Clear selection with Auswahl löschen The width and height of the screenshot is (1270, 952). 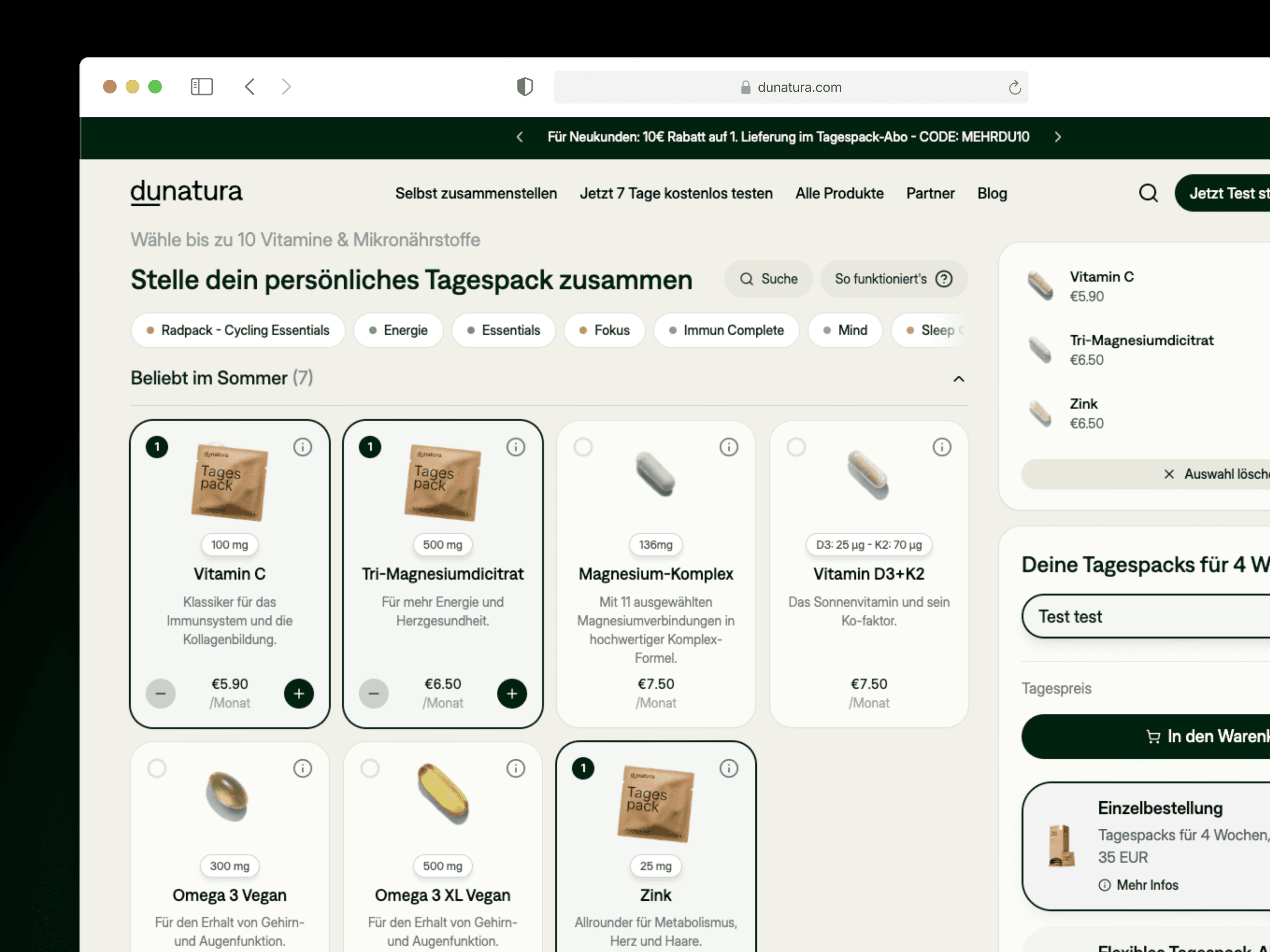1146,474
